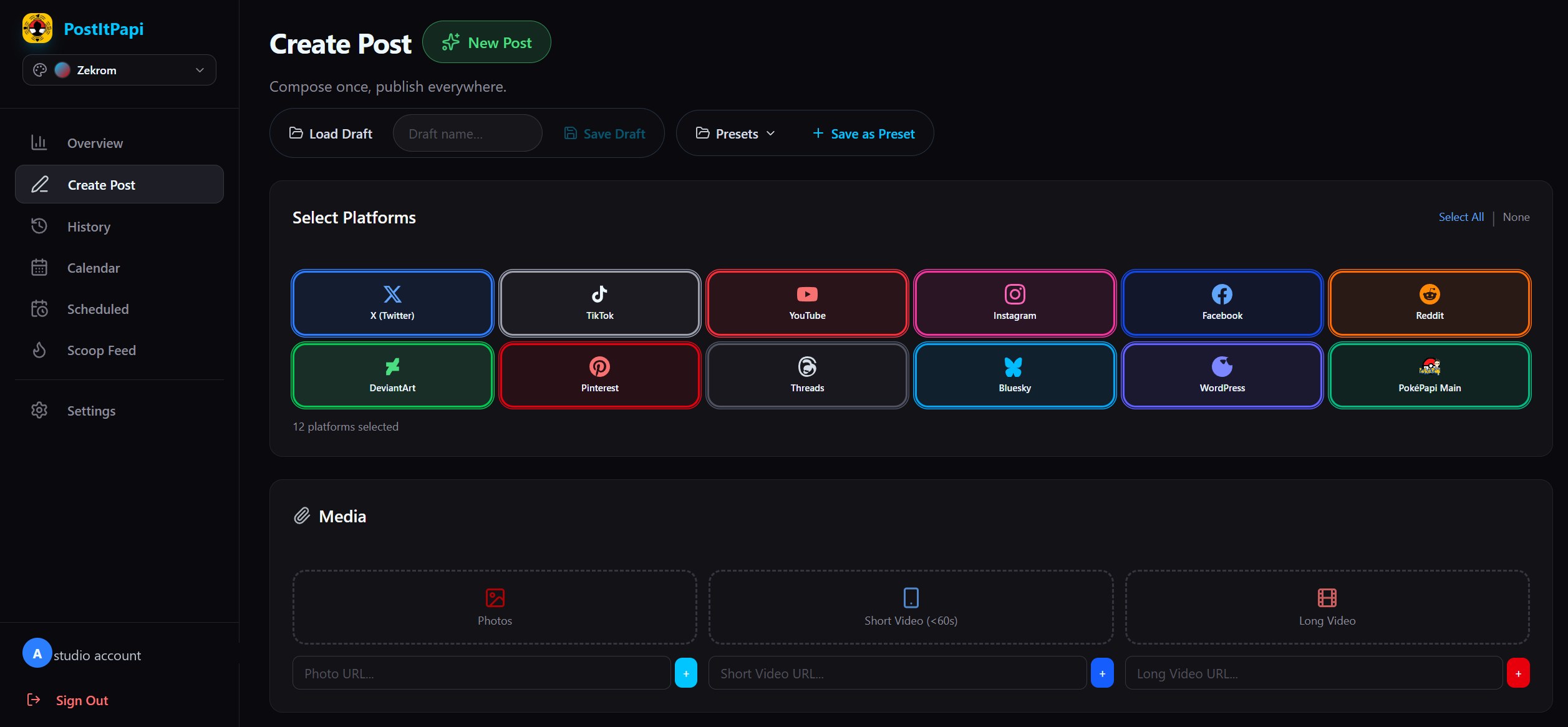Screen dimensions: 1568x727
Task: Click the PostItPapi brand name
Action: (x=104, y=29)
